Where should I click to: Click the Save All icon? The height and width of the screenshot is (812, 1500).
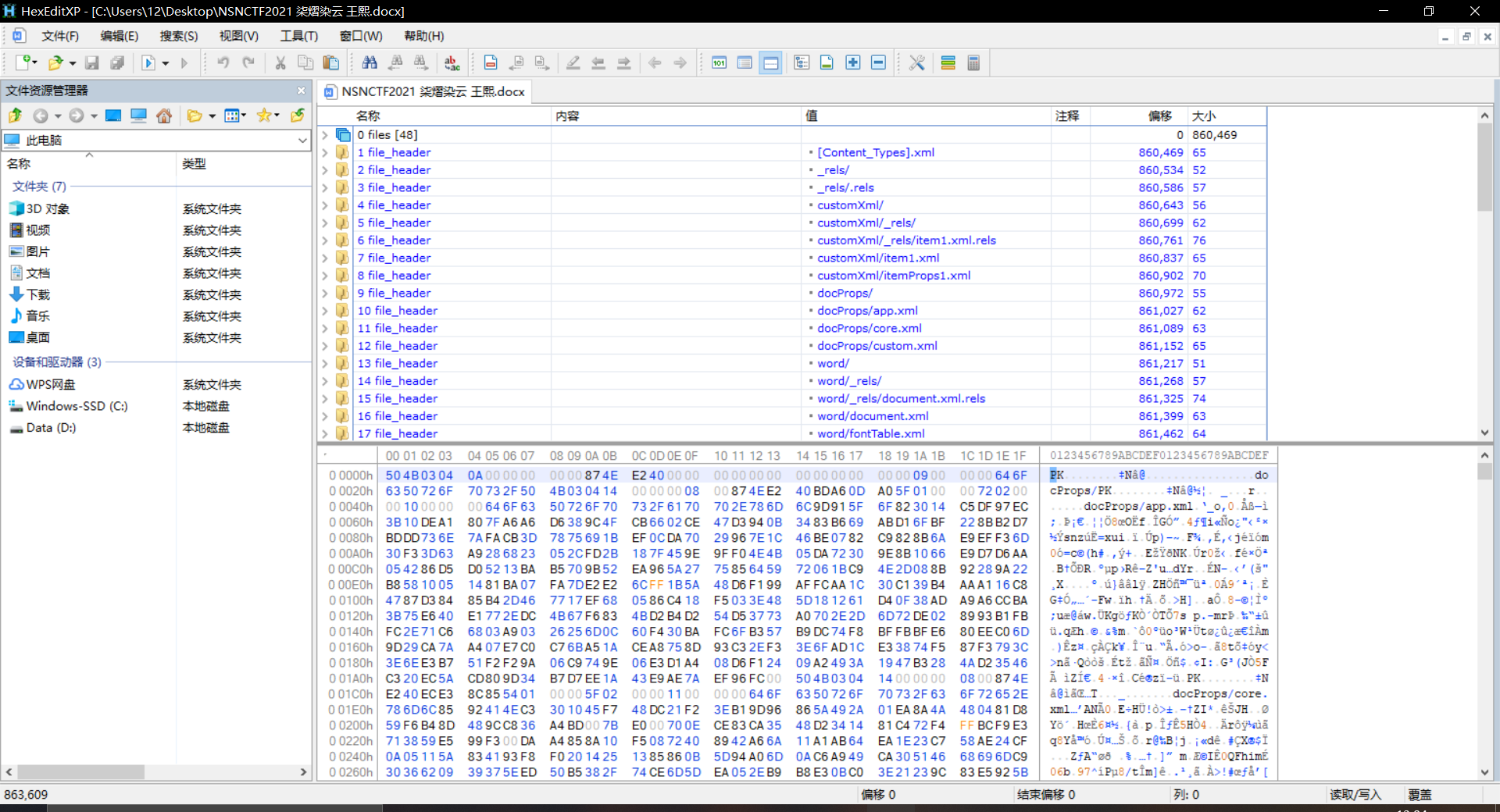(x=117, y=62)
